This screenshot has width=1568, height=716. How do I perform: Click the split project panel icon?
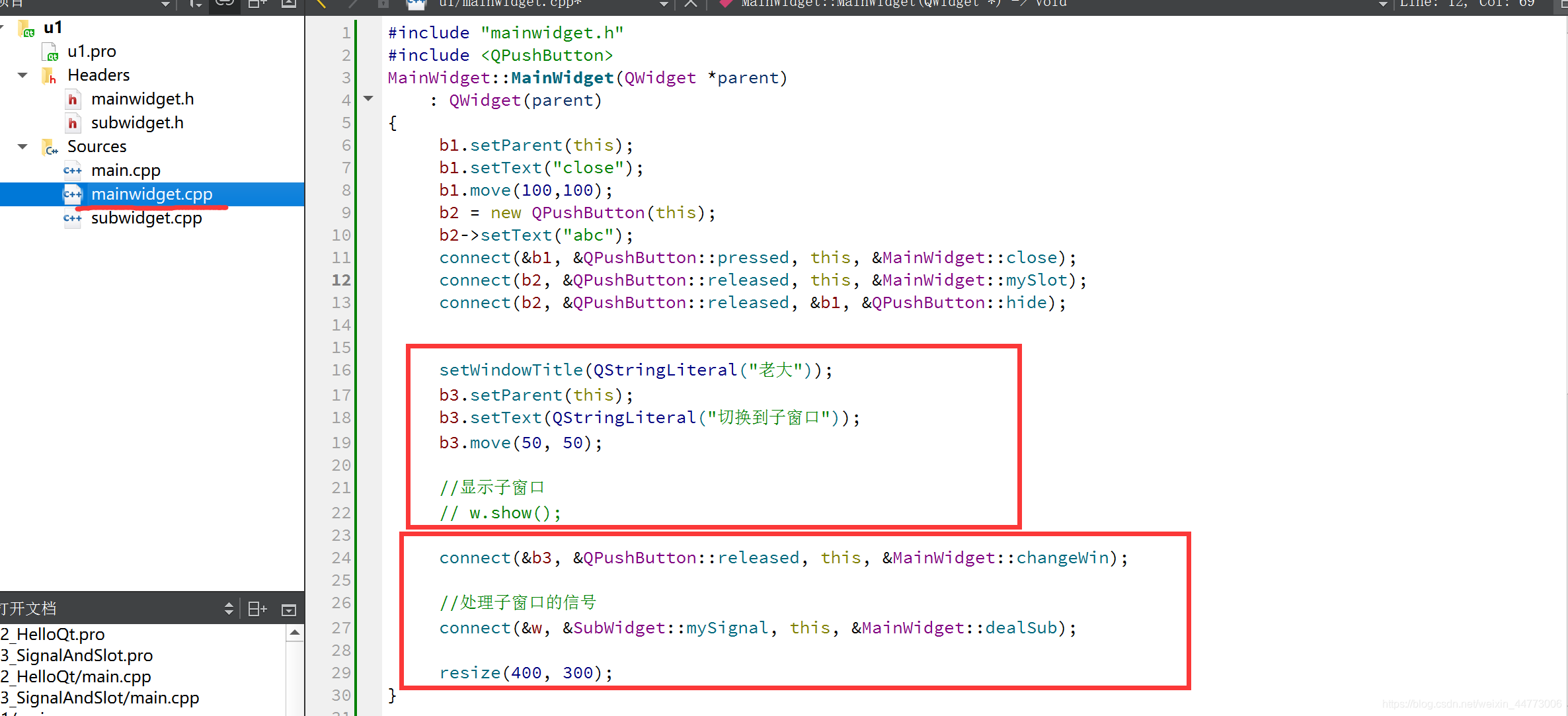pos(256,3)
